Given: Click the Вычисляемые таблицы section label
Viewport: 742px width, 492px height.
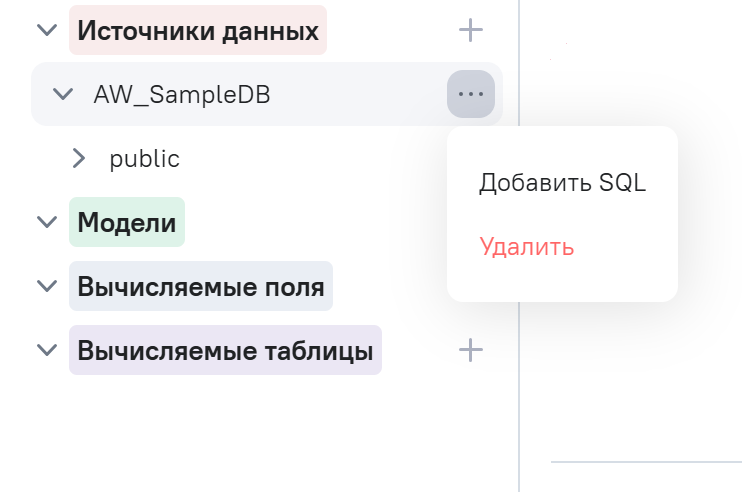Looking at the screenshot, I should (x=225, y=350).
